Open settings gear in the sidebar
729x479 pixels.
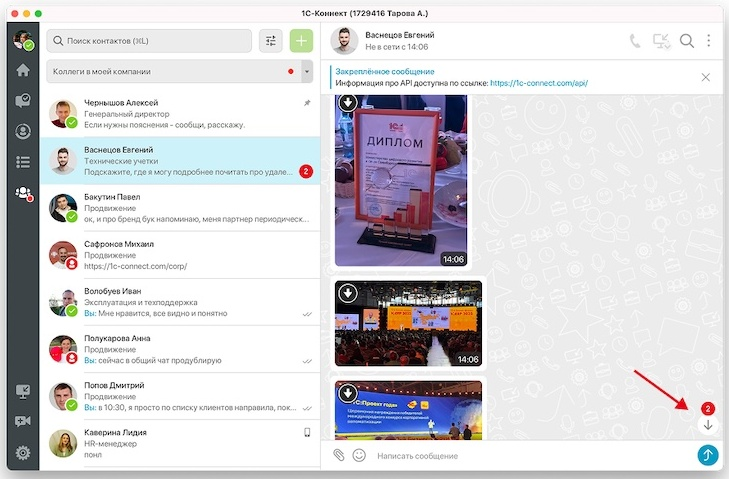(x=22, y=453)
